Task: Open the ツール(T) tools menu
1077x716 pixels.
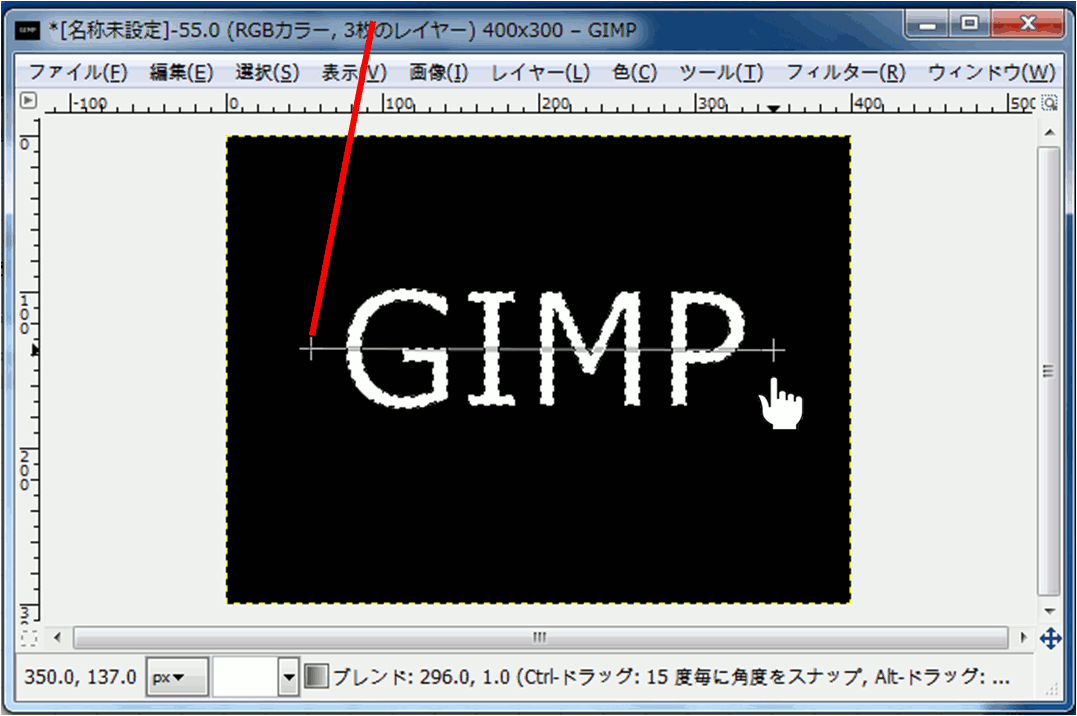Action: [x=721, y=72]
